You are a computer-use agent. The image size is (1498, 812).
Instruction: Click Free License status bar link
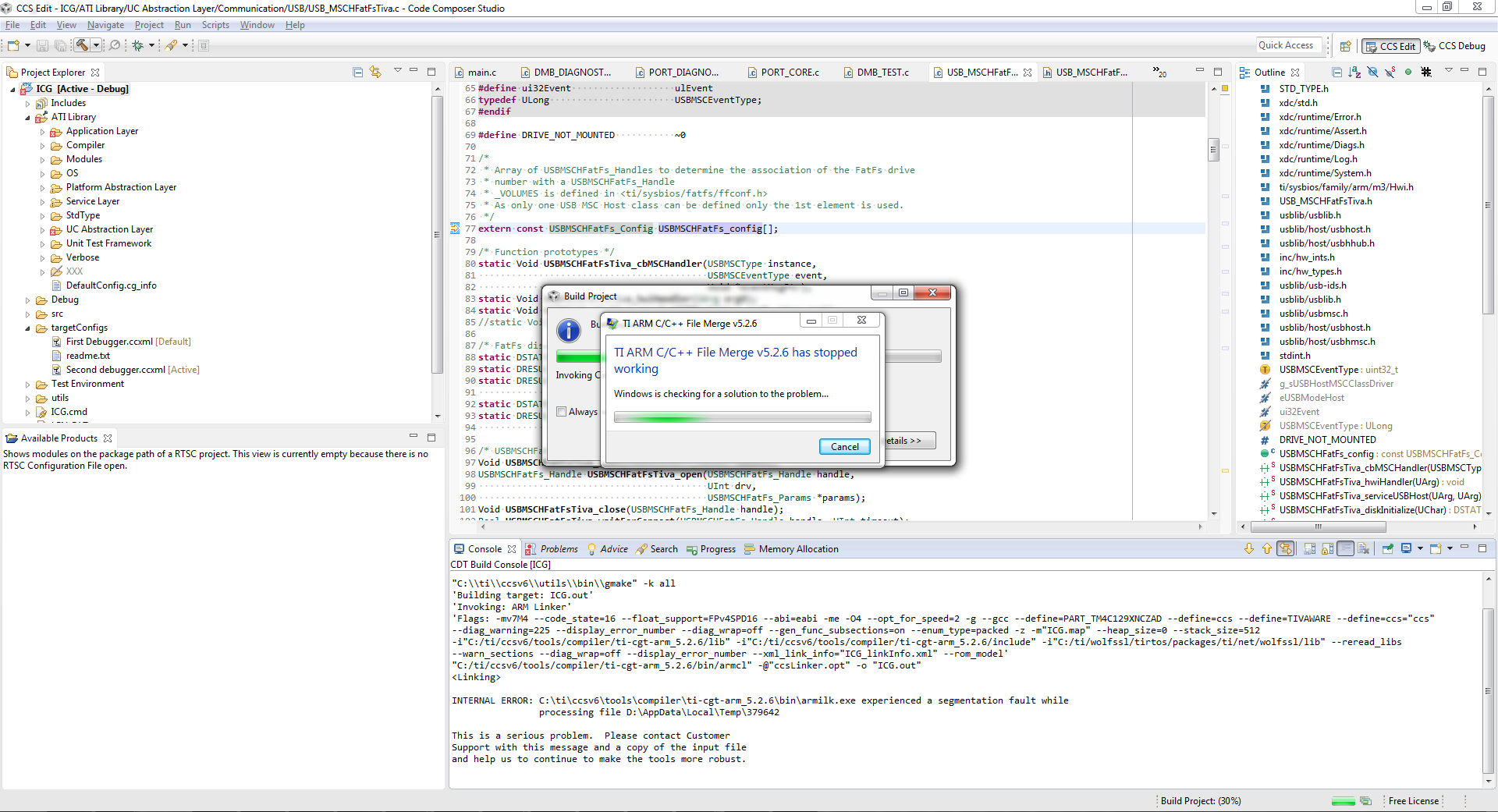(x=1413, y=801)
